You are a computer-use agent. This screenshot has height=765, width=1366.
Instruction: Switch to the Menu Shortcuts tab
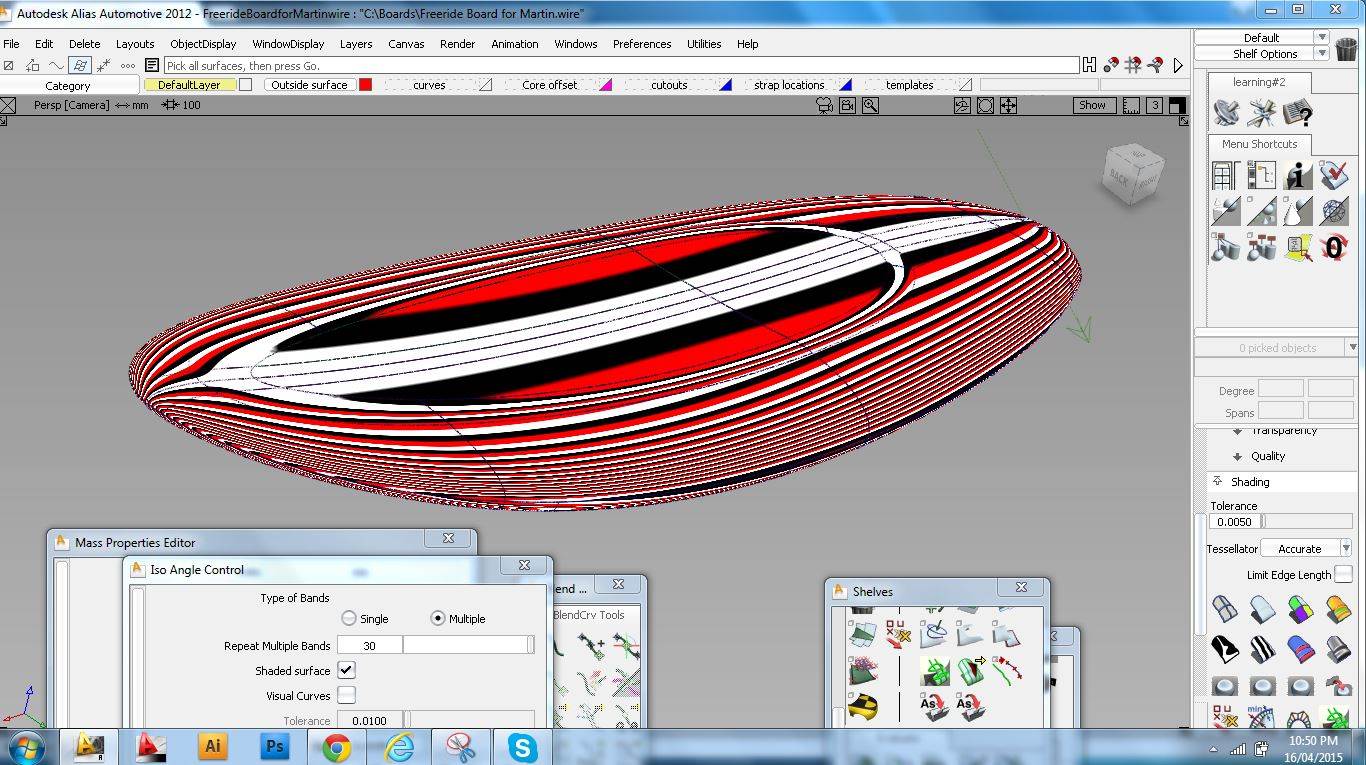[x=1259, y=144]
